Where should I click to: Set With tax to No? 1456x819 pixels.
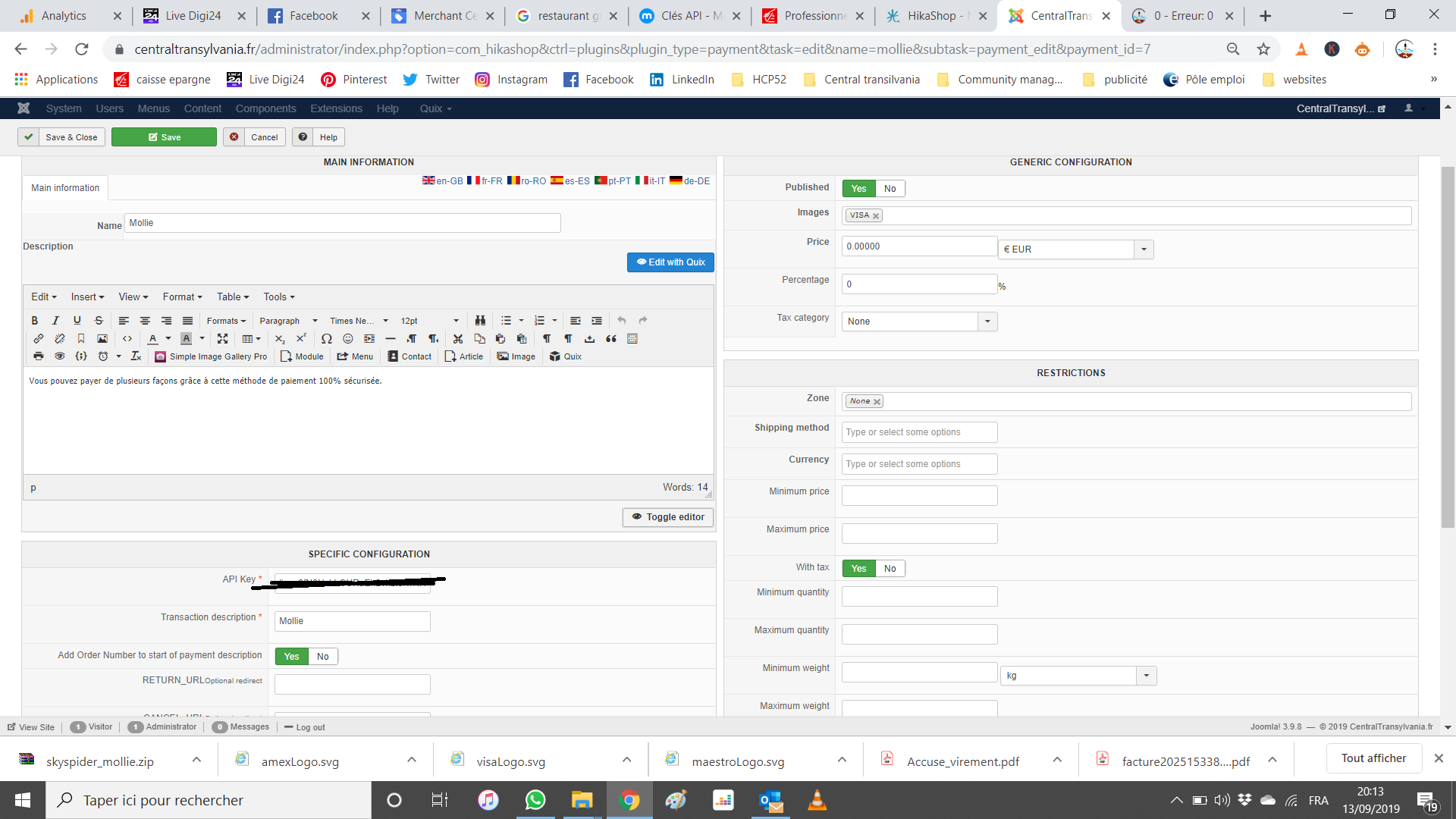click(x=890, y=569)
